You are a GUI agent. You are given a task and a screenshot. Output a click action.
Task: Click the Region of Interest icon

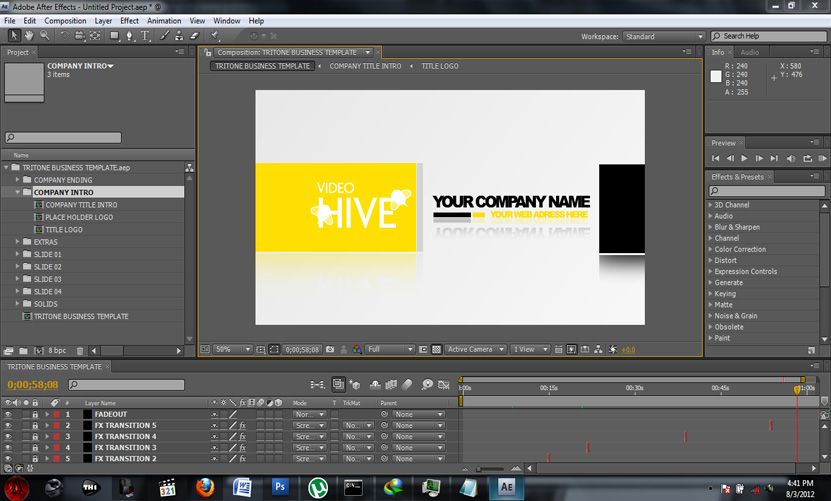click(423, 349)
